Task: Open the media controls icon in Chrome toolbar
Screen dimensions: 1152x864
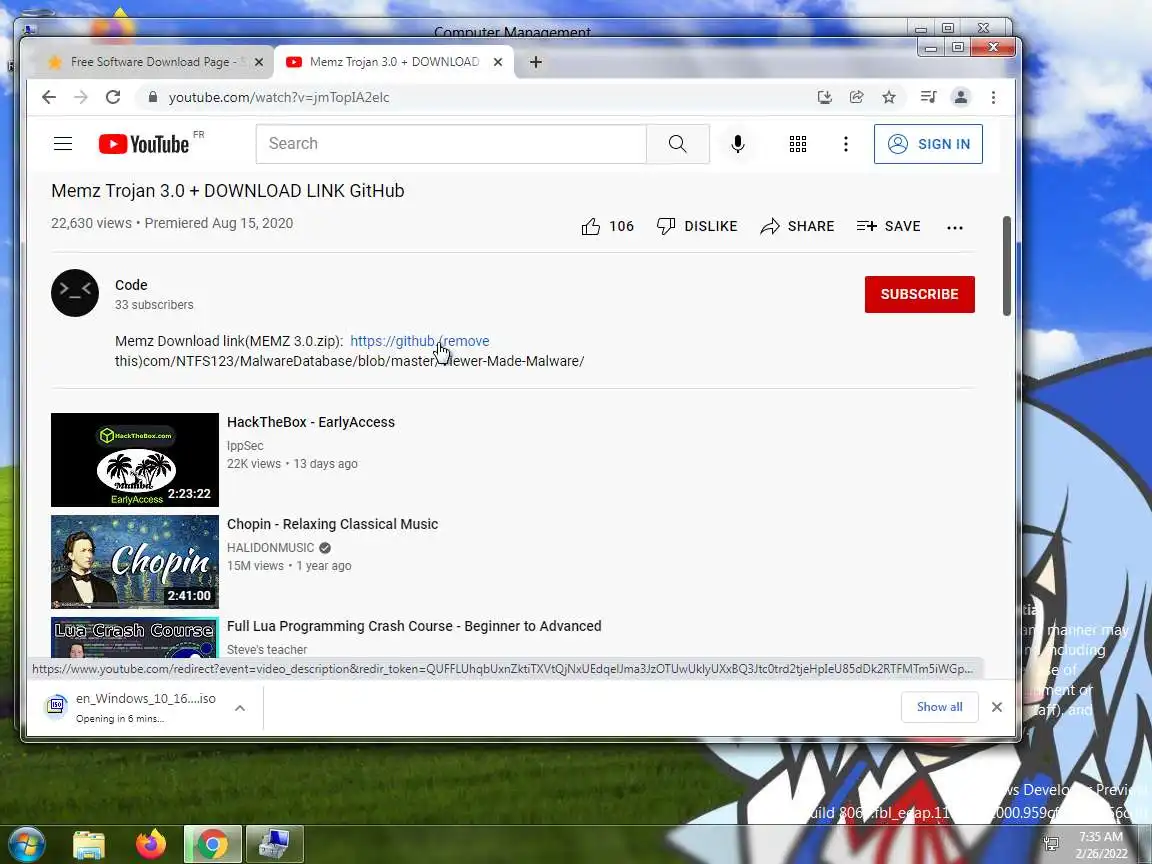Action: pyautogui.click(x=928, y=97)
